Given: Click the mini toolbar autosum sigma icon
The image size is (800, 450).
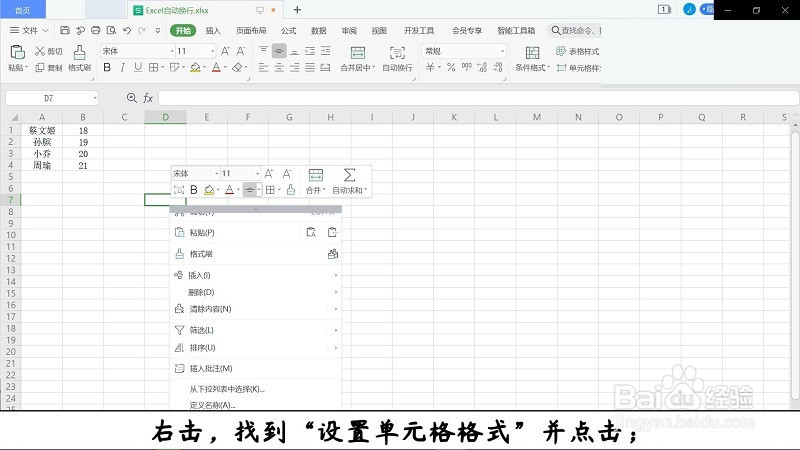Looking at the screenshot, I should click(x=349, y=175).
